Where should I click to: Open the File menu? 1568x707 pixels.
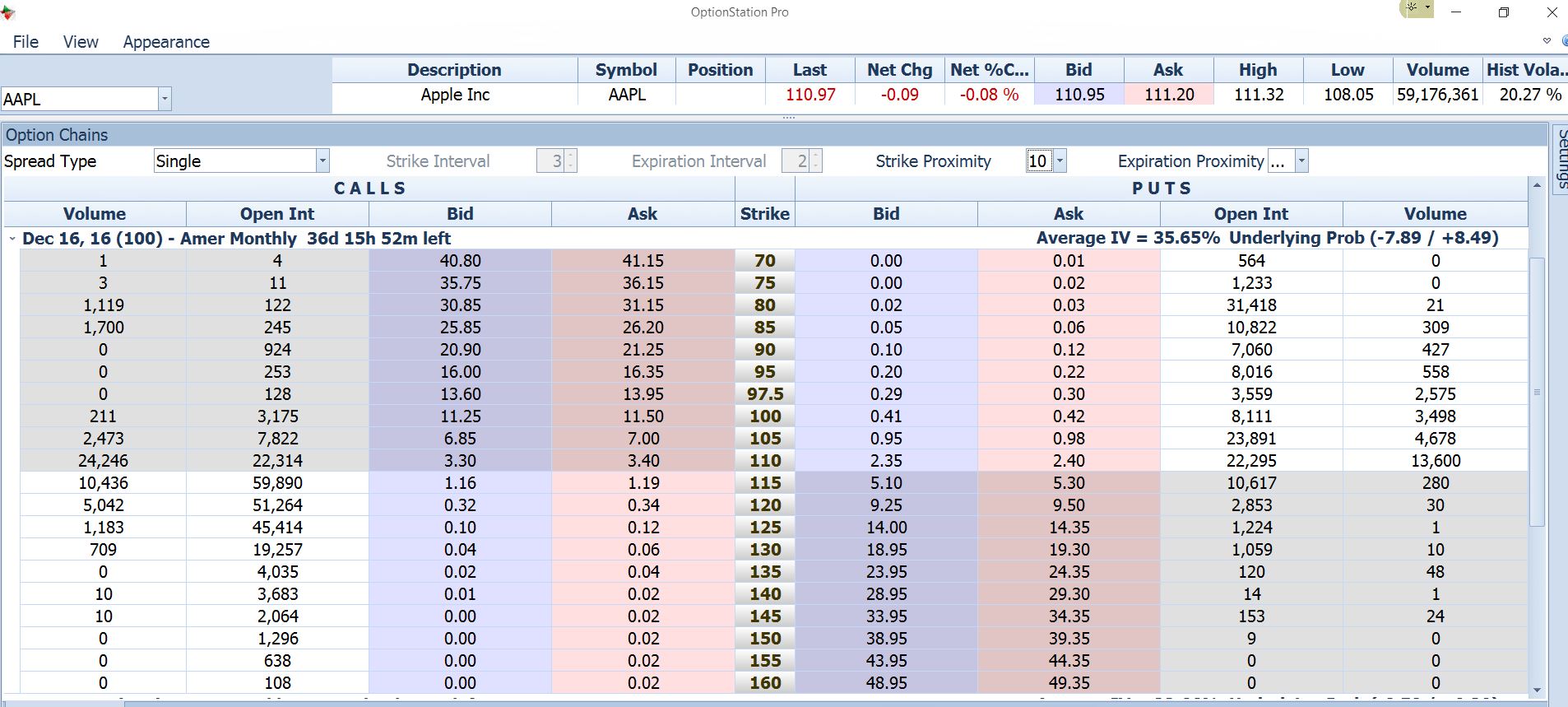[26, 42]
